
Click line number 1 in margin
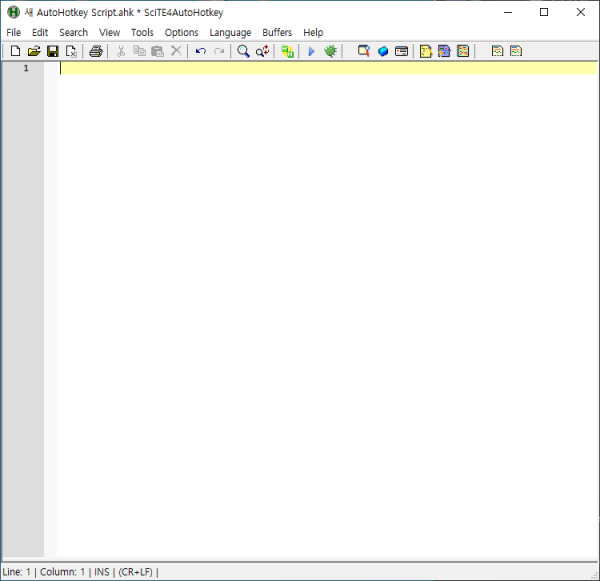[26, 68]
